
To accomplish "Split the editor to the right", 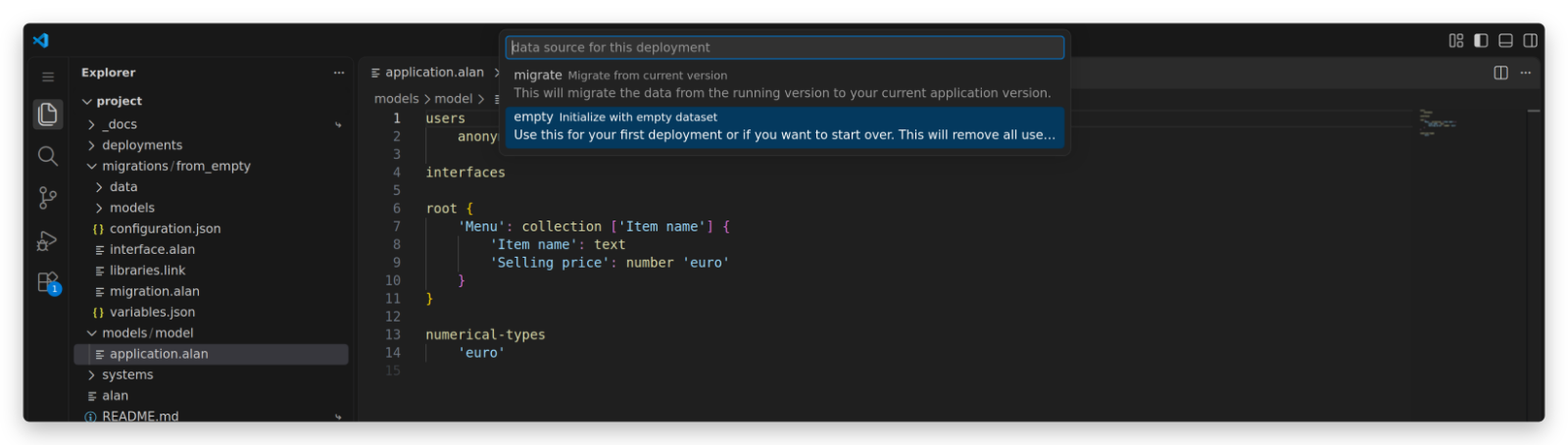I will pos(1500,73).
